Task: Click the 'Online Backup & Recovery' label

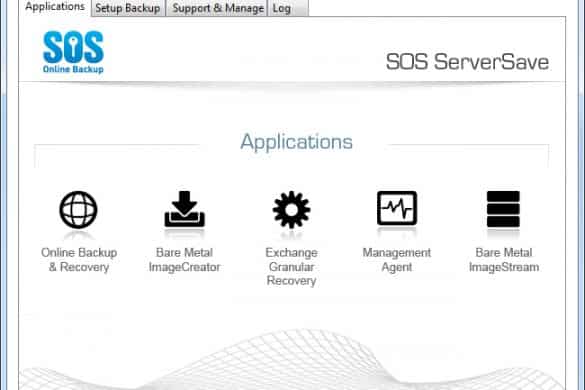Action: point(79,260)
